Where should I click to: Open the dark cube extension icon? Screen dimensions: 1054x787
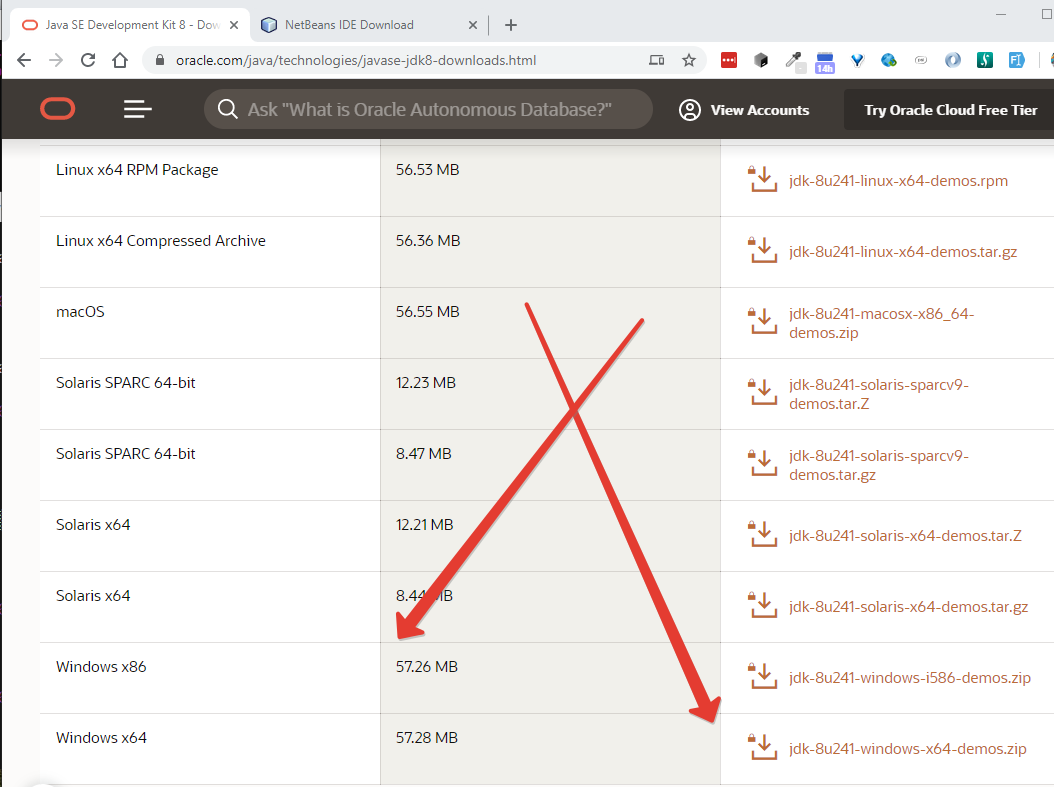[761, 60]
